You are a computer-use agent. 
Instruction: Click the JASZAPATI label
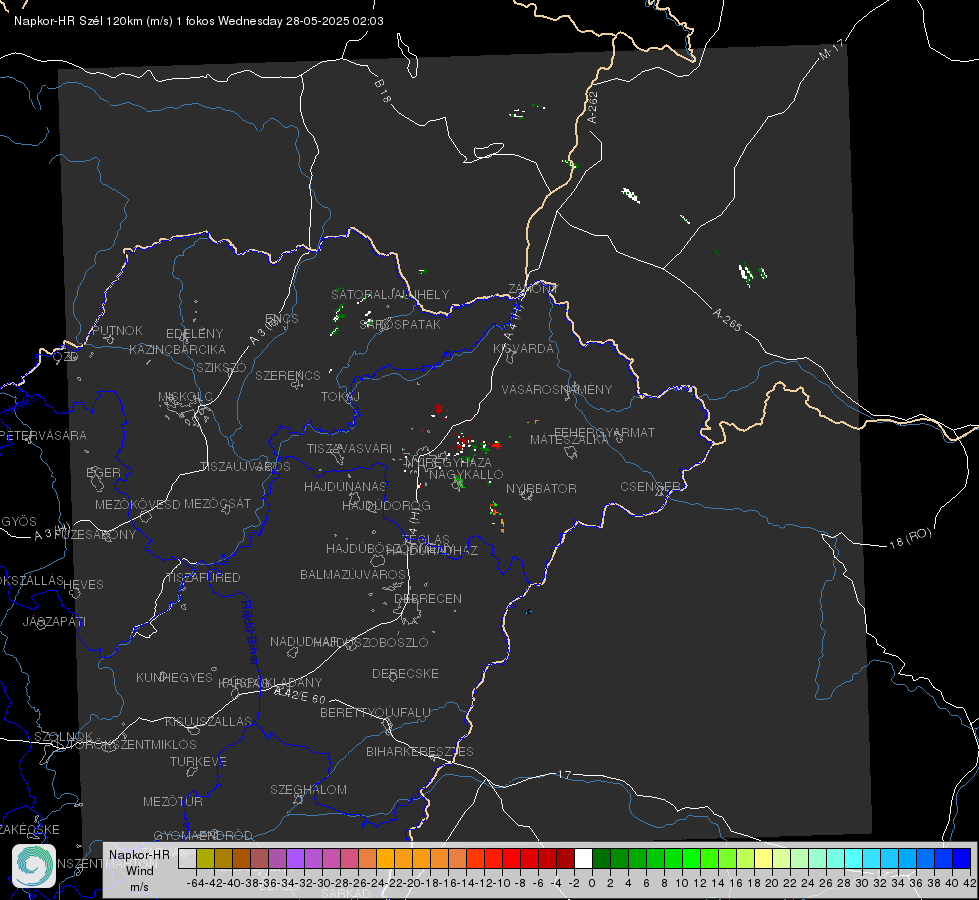tap(54, 621)
